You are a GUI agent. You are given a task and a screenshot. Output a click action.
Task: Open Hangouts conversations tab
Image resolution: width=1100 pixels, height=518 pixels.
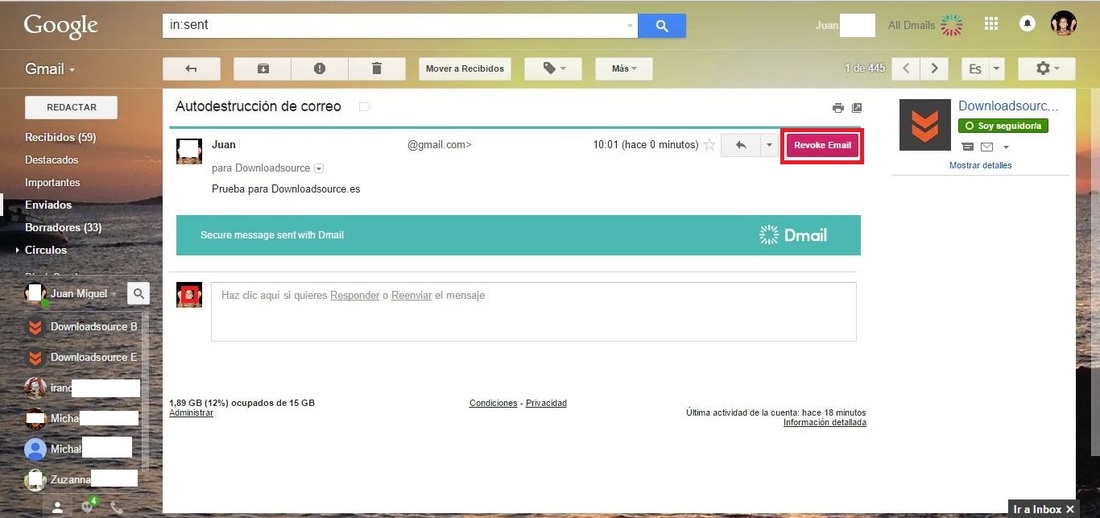[x=88, y=505]
